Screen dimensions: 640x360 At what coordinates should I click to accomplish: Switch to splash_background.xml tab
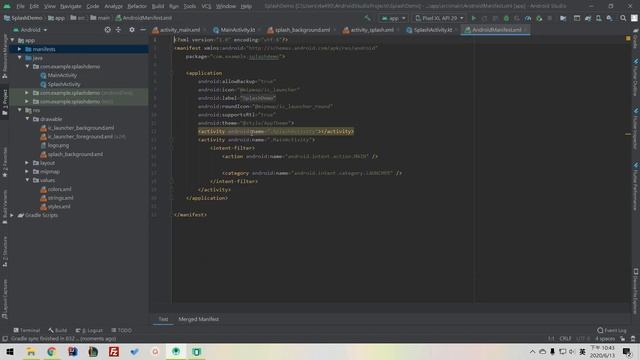[x=302, y=30]
